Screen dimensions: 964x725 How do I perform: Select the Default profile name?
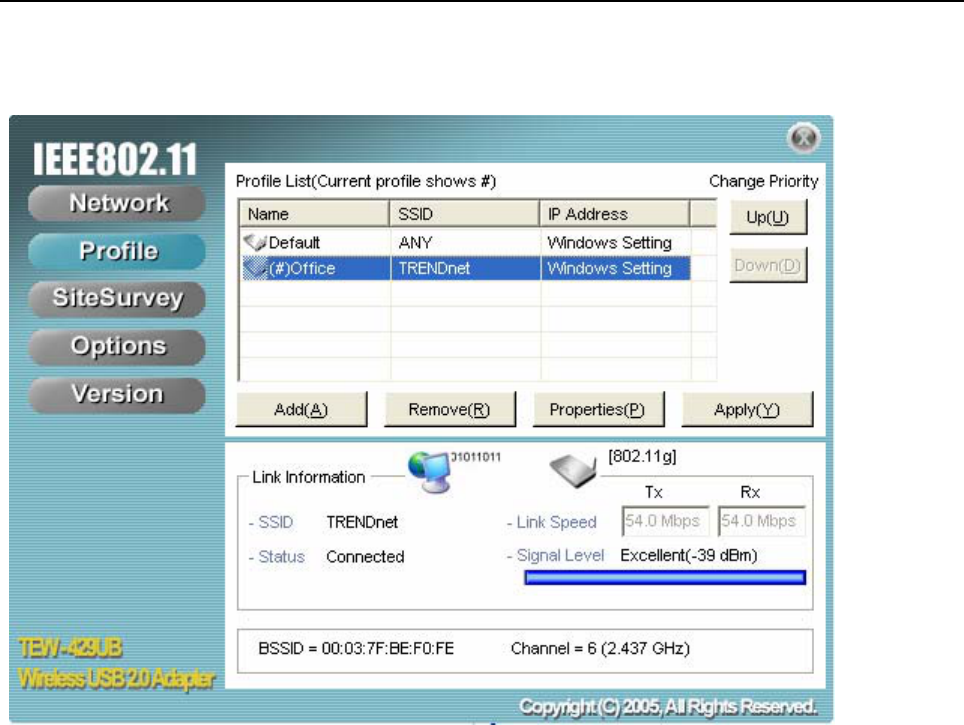point(294,243)
